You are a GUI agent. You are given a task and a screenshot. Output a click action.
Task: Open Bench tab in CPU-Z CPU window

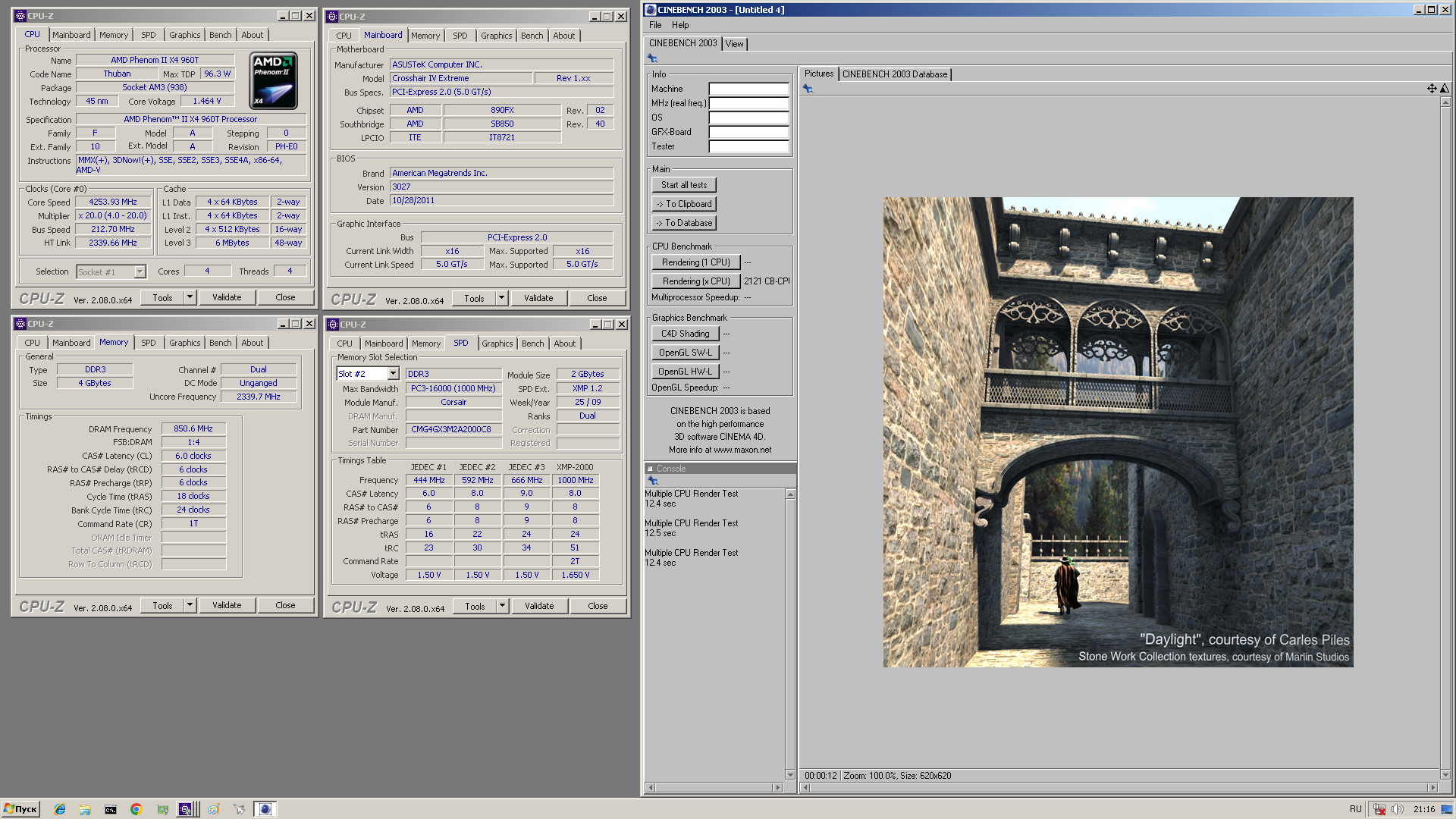[221, 35]
